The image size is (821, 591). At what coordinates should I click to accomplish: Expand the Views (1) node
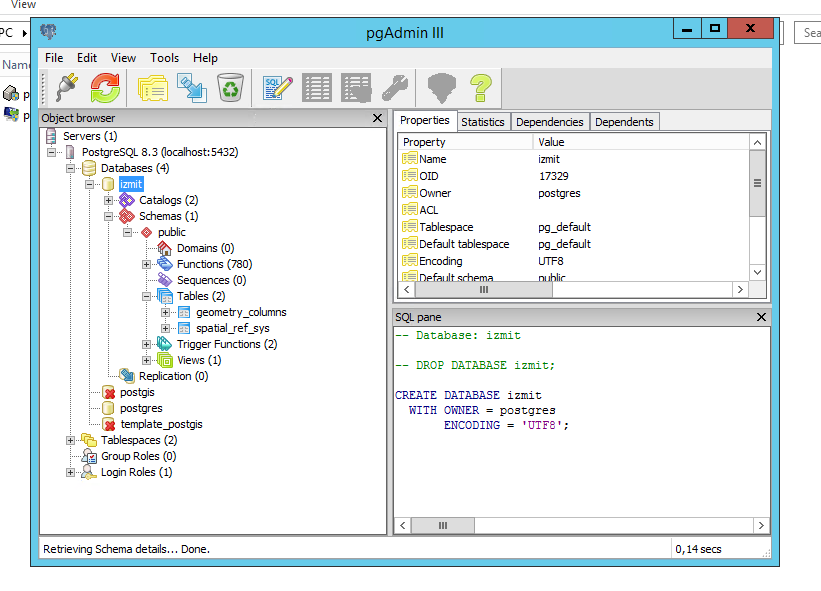pos(147,360)
